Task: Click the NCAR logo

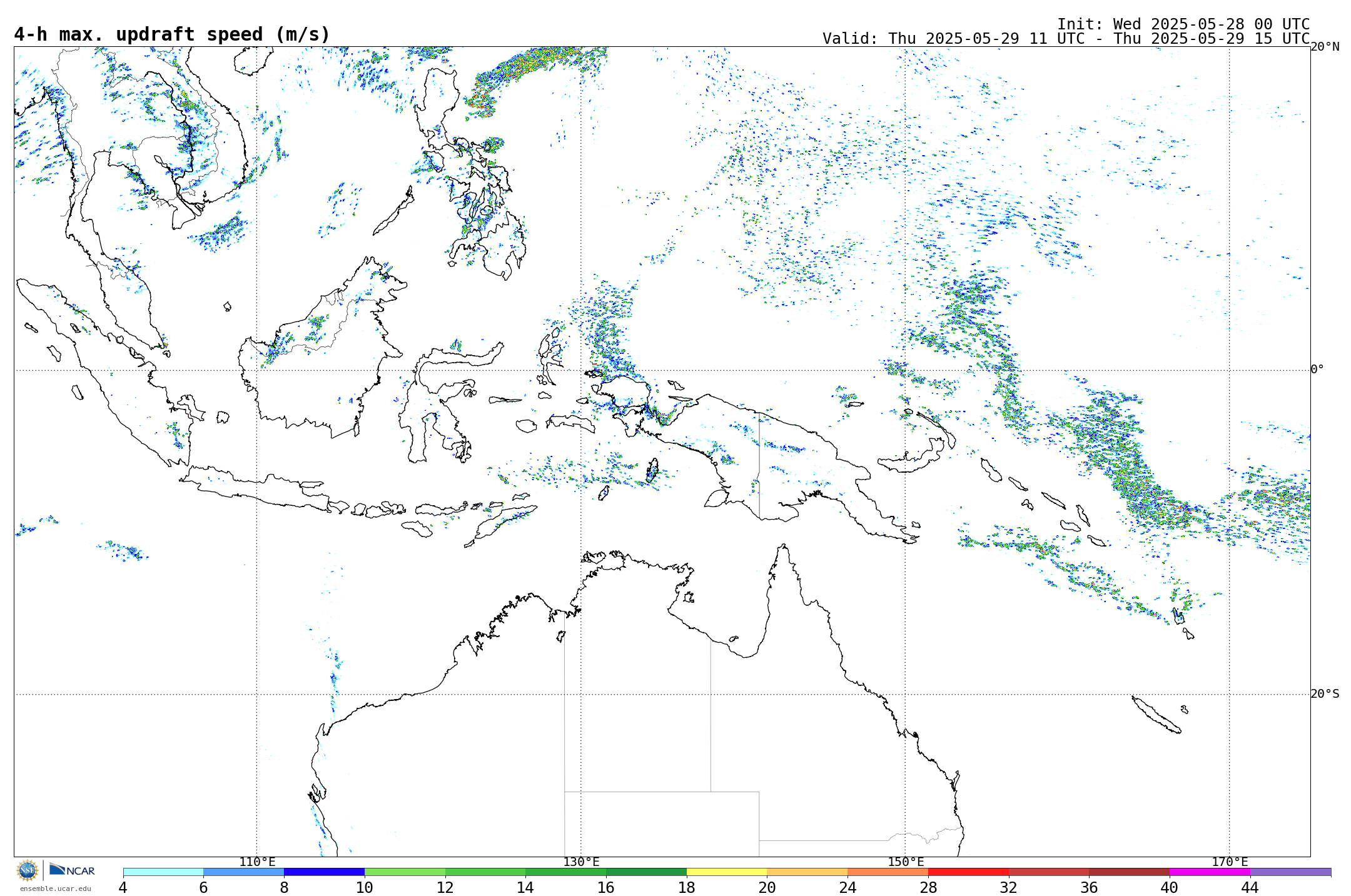Action: click(x=72, y=870)
